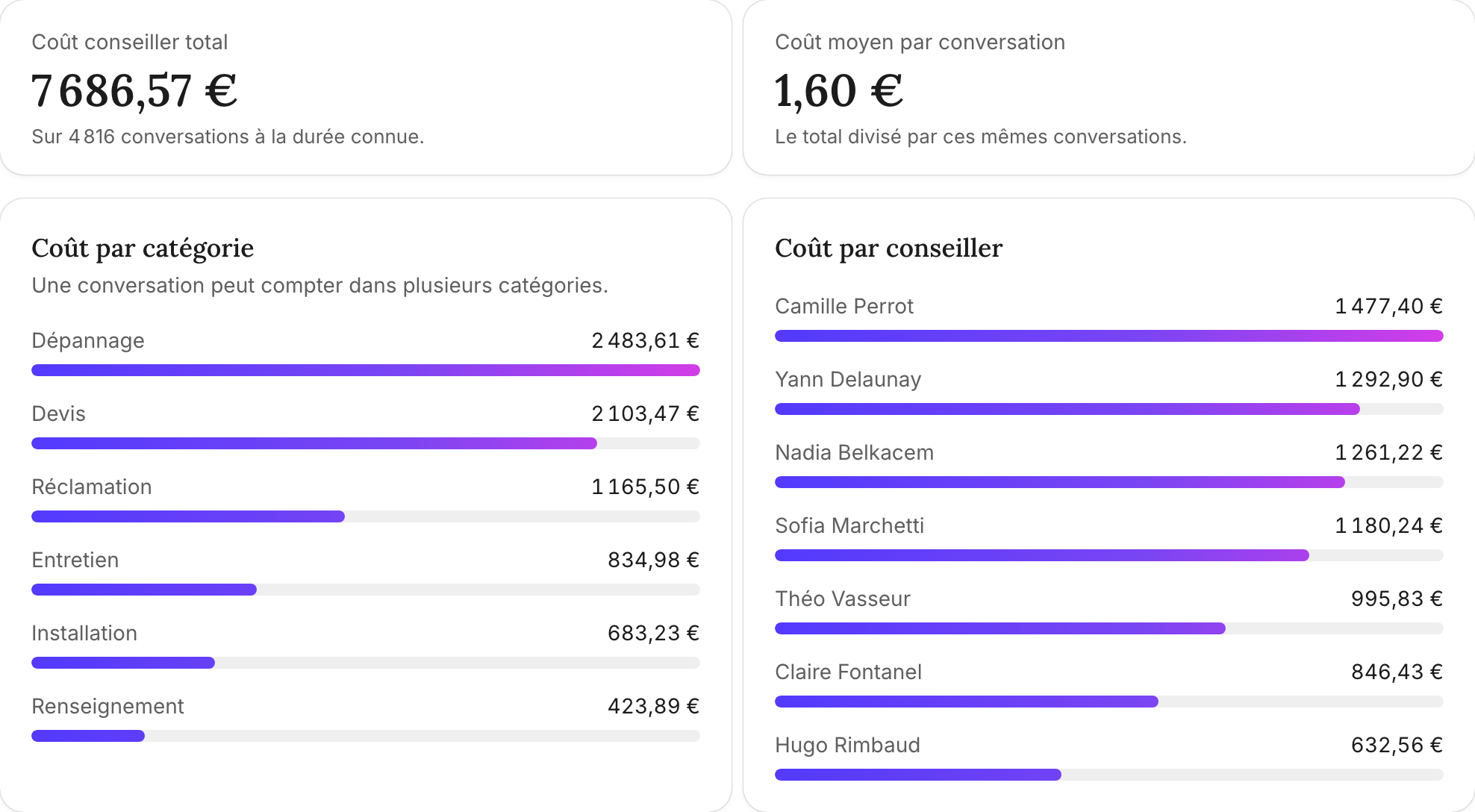1475x812 pixels.
Task: Click the amount 1 165,50 €
Action: pyautogui.click(x=645, y=487)
